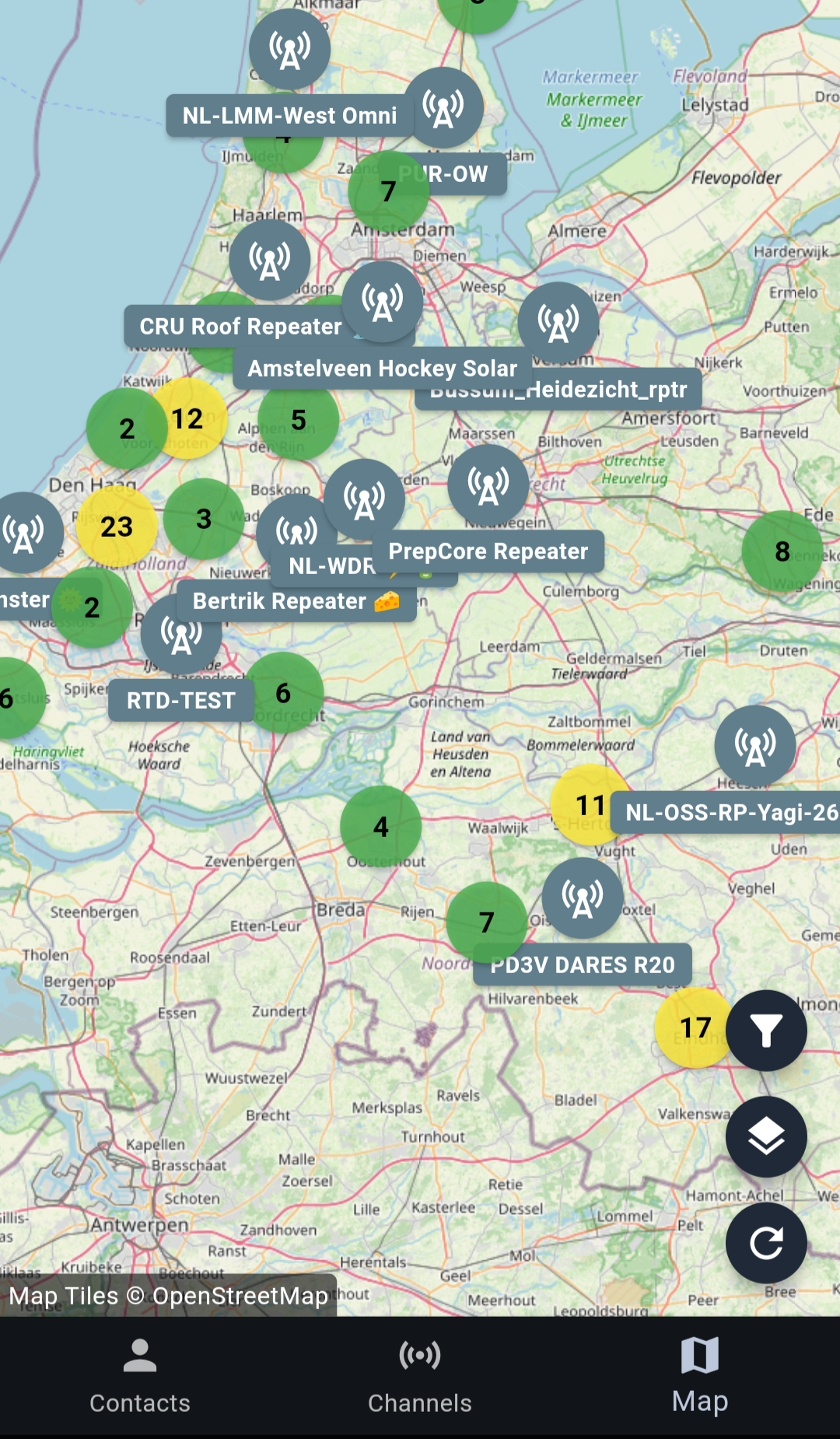Click the Map Tiles OpenStreetMap attribution
Viewport: 840px width, 1439px height.
[x=169, y=1296]
